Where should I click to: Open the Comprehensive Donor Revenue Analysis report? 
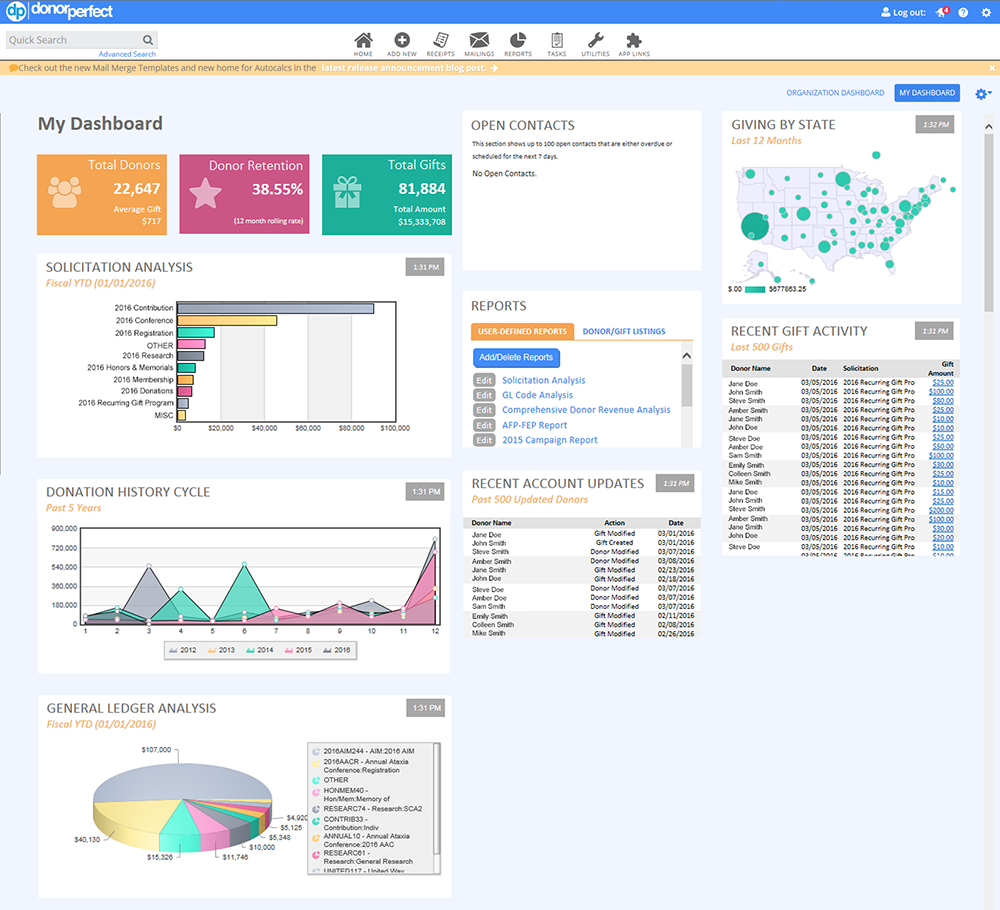tap(586, 410)
